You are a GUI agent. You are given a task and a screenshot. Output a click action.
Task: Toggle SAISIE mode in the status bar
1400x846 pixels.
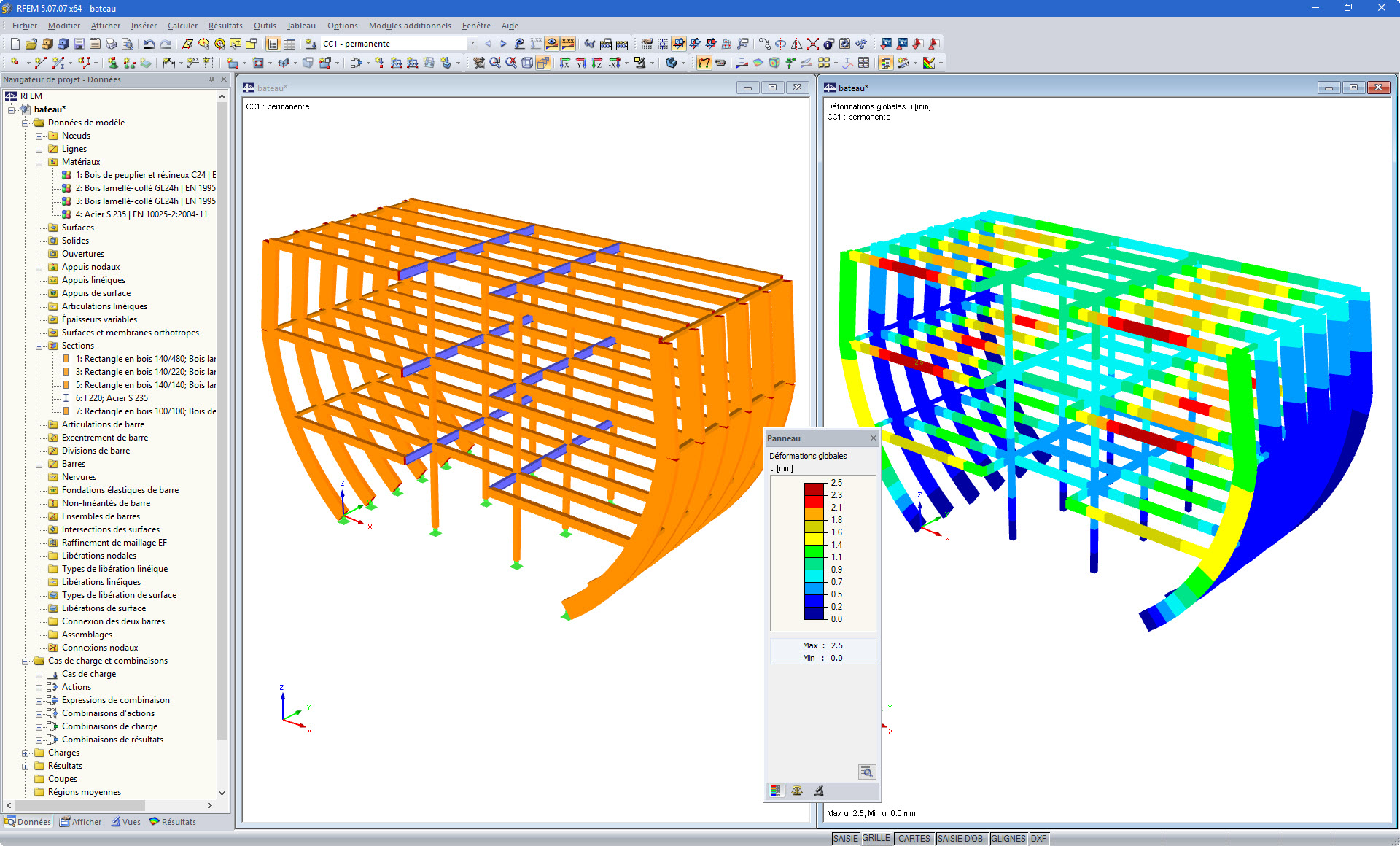(845, 839)
